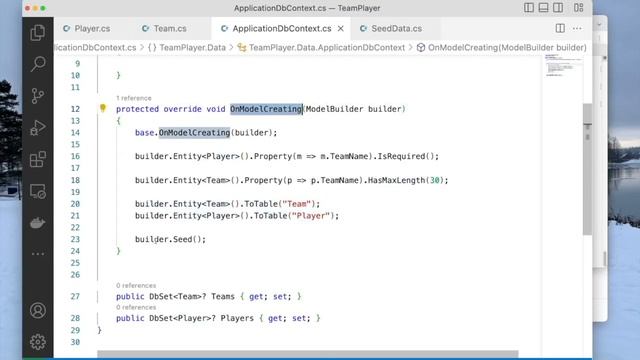Click the vertical editor scrollbar

tap(587, 169)
